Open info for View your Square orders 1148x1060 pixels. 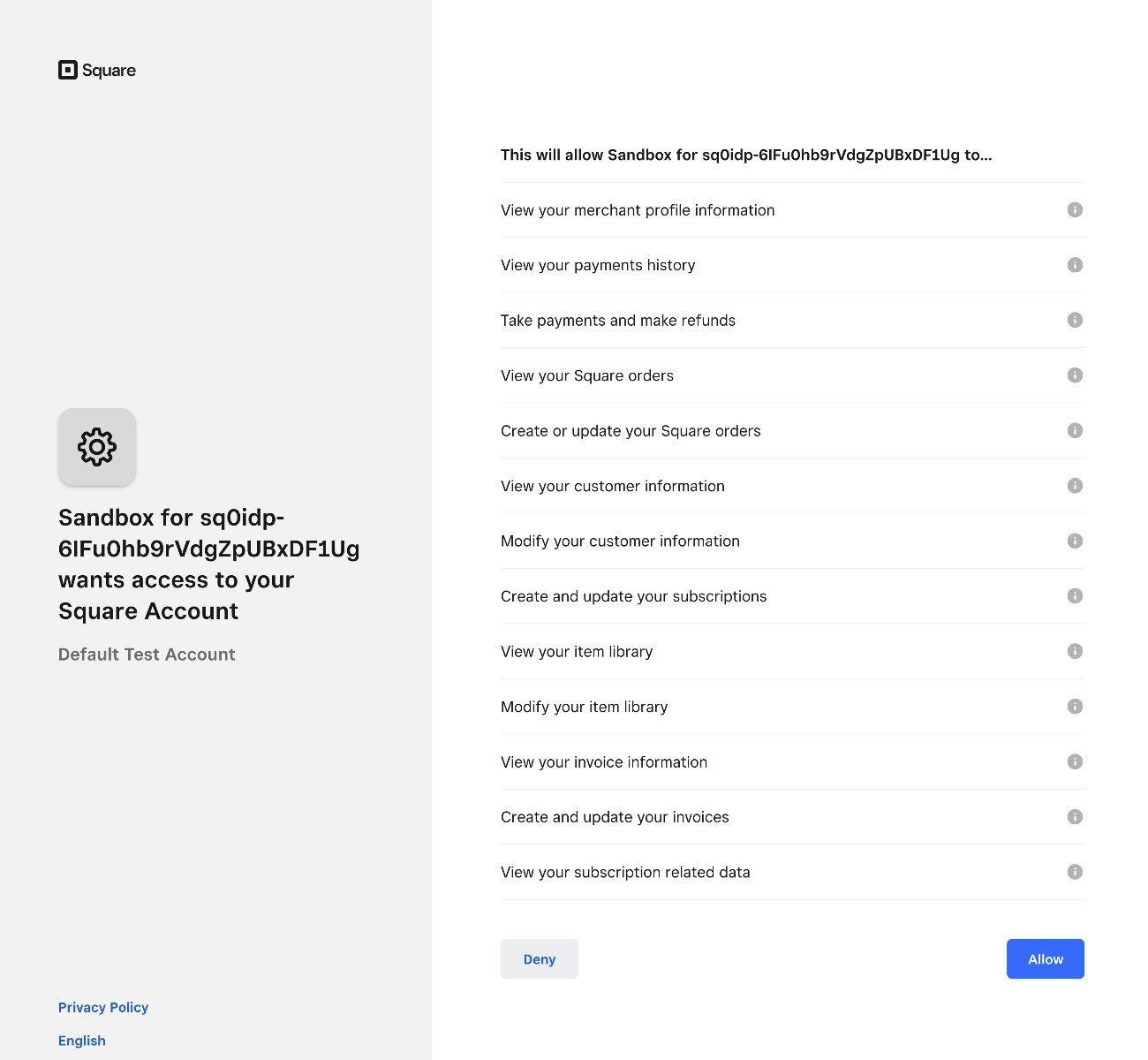pyautogui.click(x=1075, y=375)
